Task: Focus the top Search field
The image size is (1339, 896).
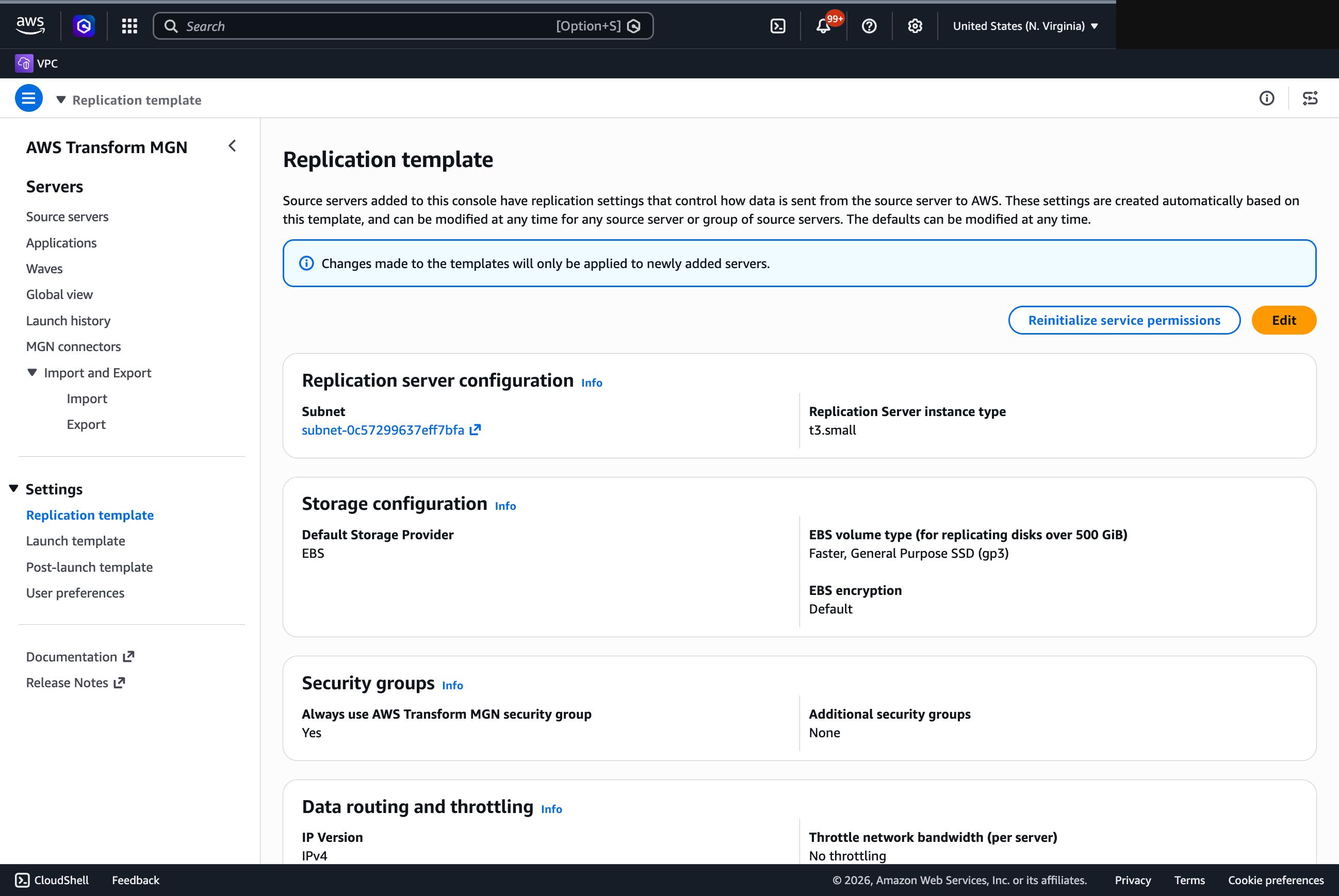Action: click(403, 26)
